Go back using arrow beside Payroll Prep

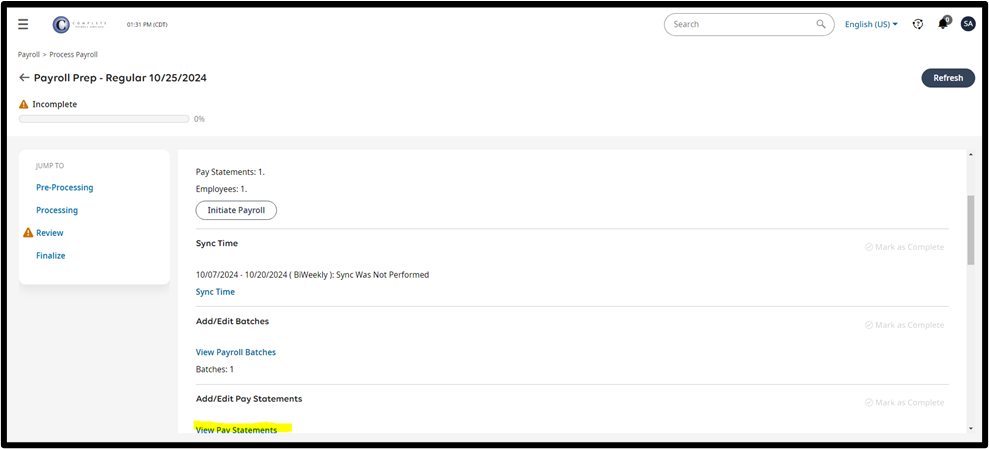(x=24, y=78)
